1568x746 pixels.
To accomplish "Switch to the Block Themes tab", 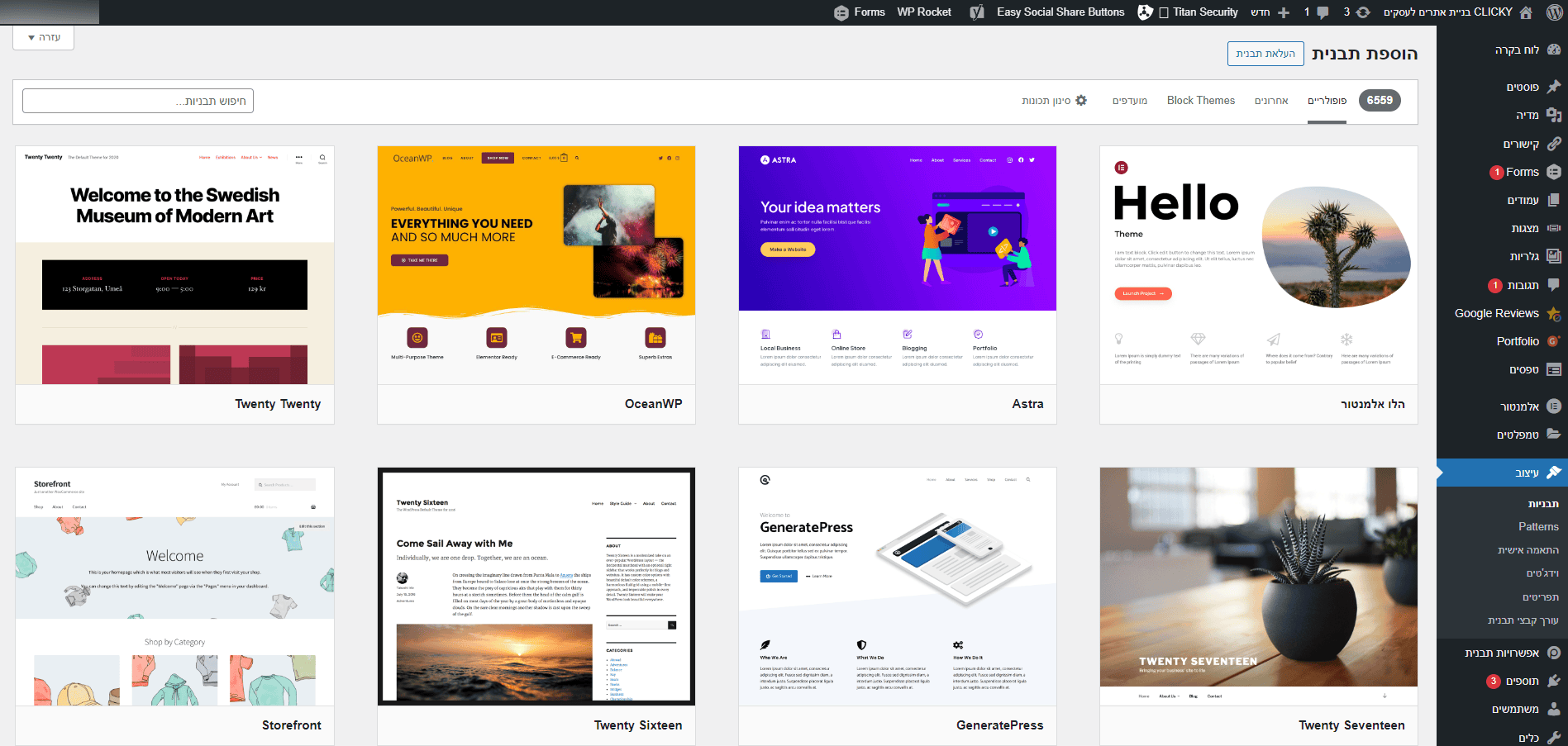I will point(1201,101).
